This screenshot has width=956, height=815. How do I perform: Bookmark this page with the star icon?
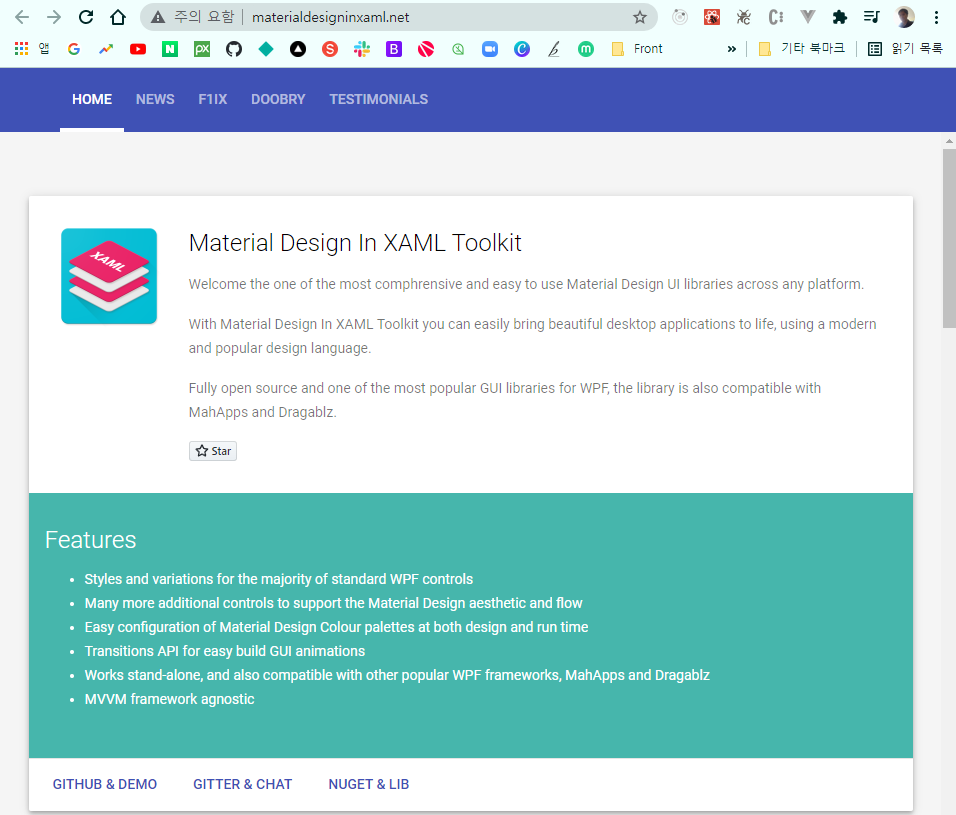(x=640, y=17)
